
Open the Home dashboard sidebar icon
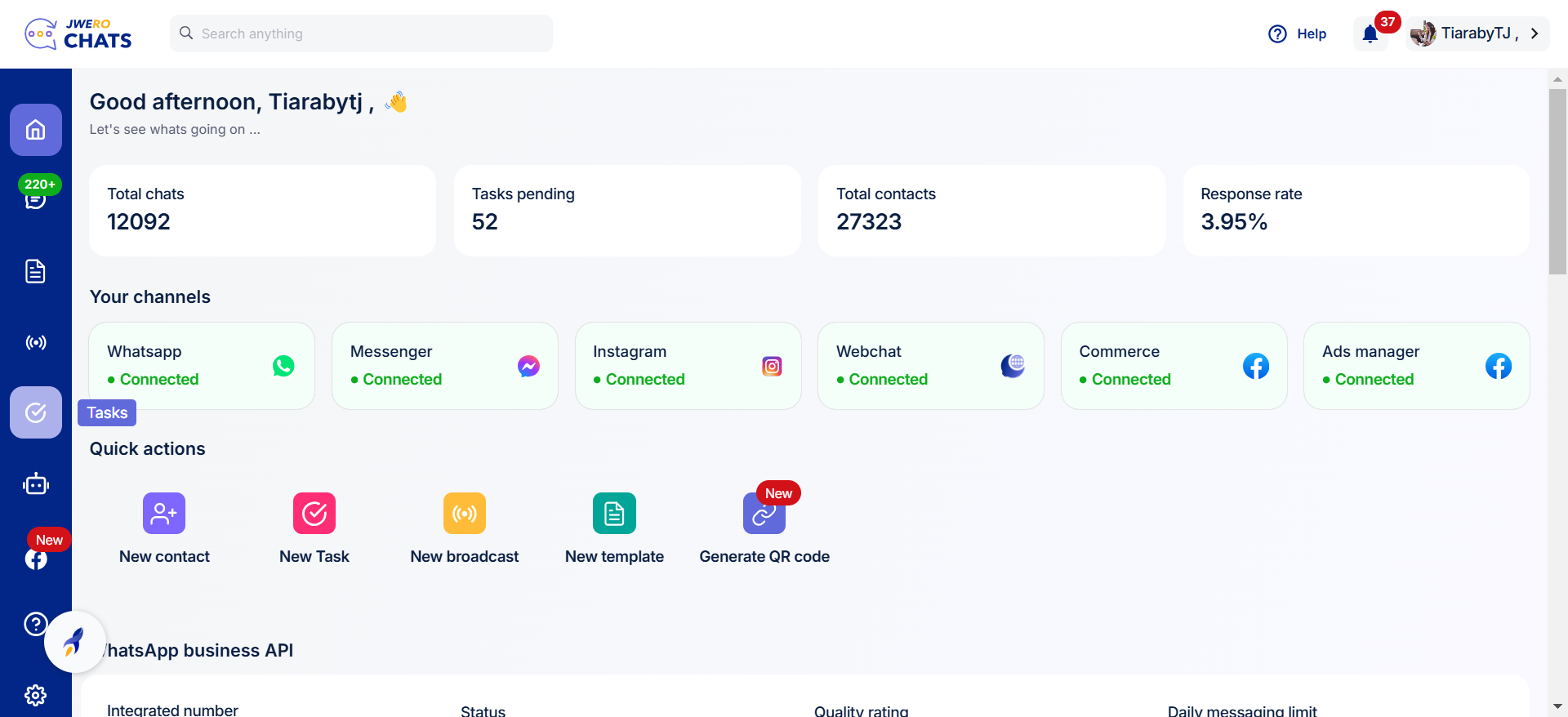point(36,130)
